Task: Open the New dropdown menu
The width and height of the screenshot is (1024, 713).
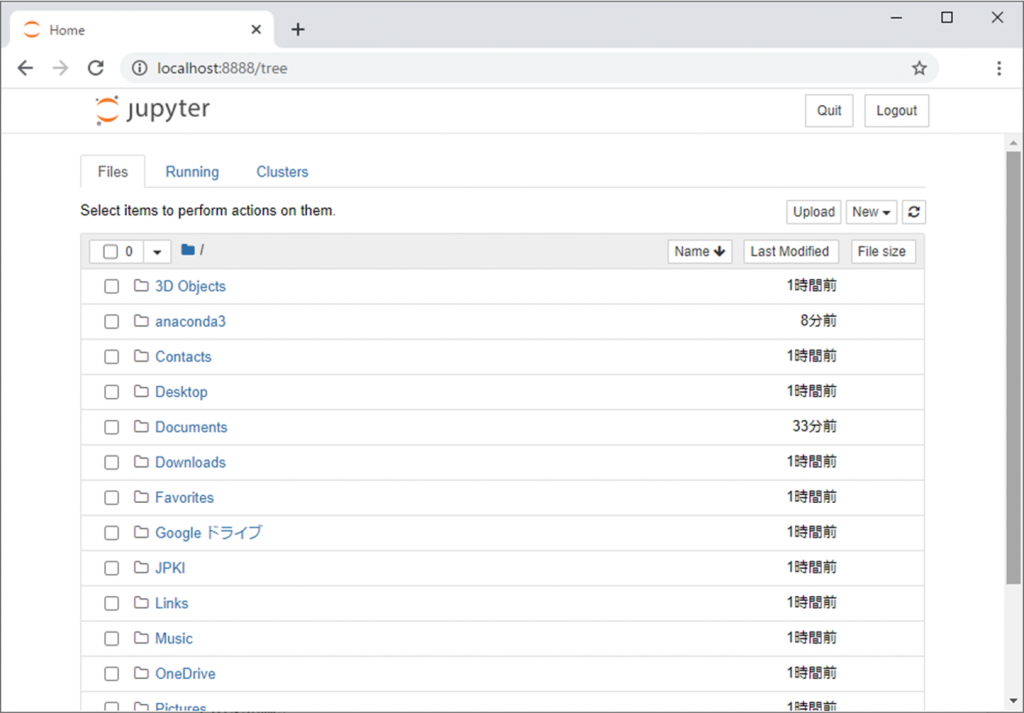Action: point(871,212)
